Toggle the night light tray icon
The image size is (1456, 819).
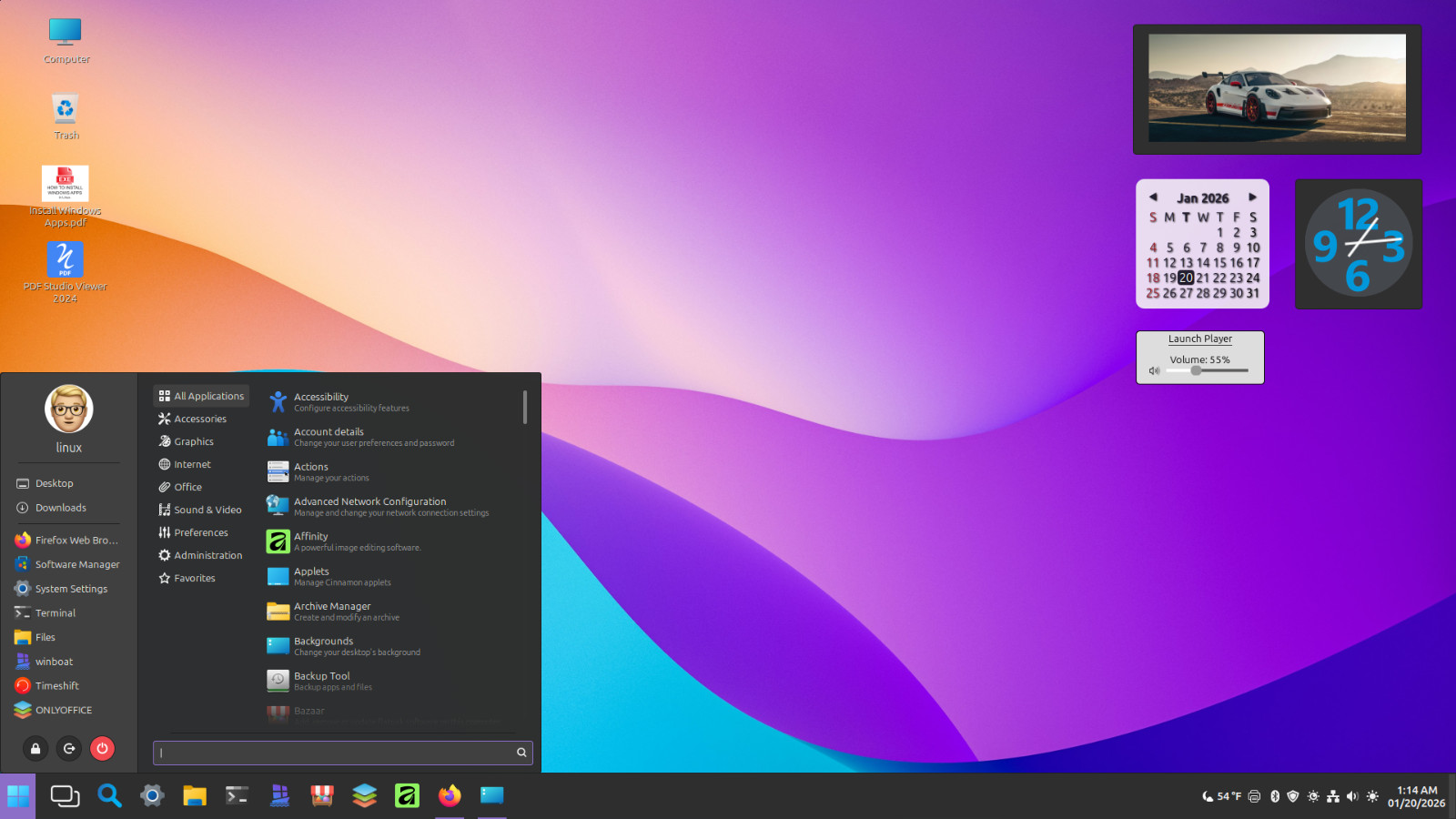click(1313, 796)
